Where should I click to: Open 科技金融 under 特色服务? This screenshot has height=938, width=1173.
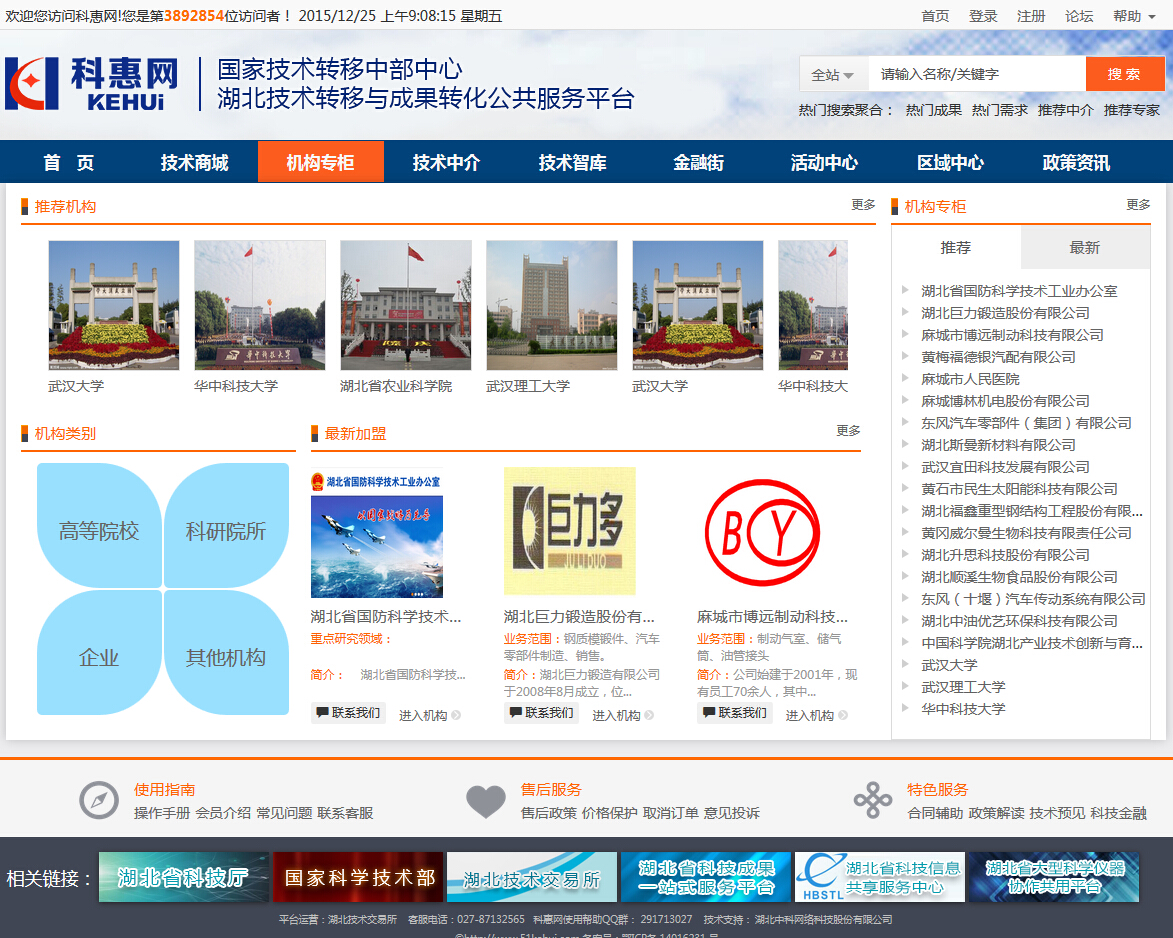(1118, 813)
